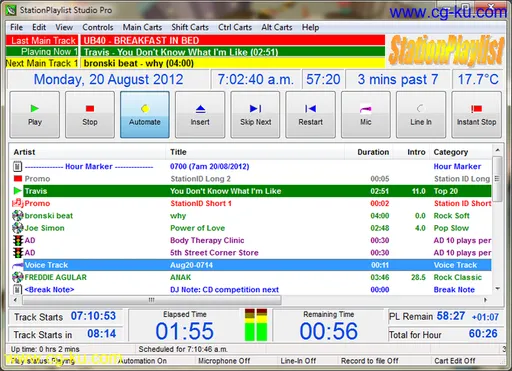Click the horizontal scrollbar thumb
Screen dimensions: 512x371
152,300
